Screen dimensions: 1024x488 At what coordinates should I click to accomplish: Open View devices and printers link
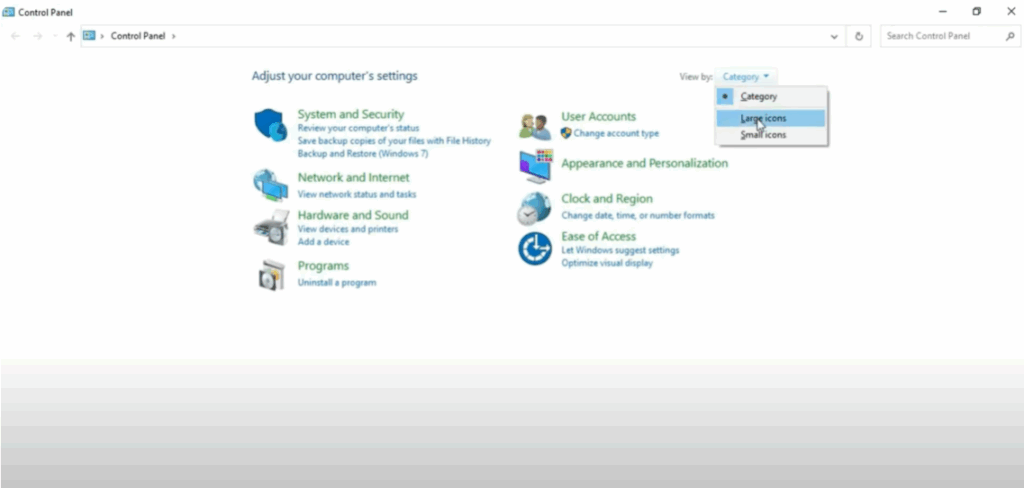click(348, 229)
